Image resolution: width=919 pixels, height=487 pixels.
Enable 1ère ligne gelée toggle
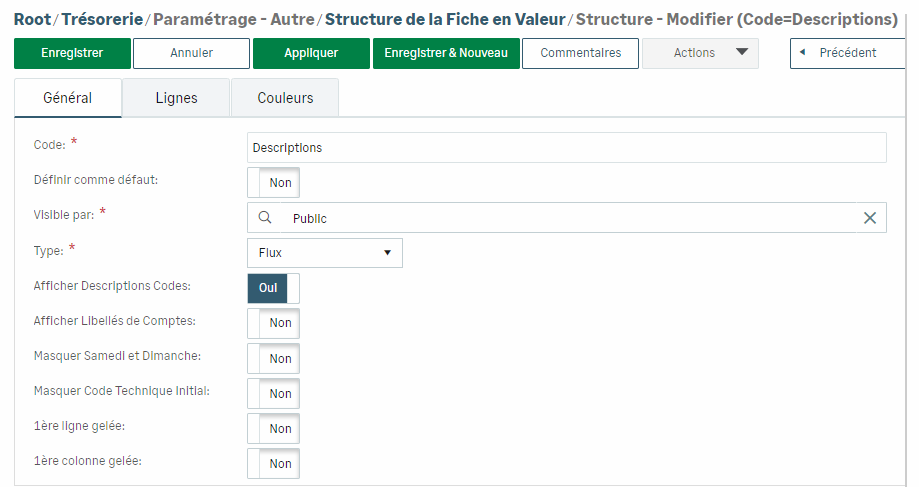pos(273,428)
